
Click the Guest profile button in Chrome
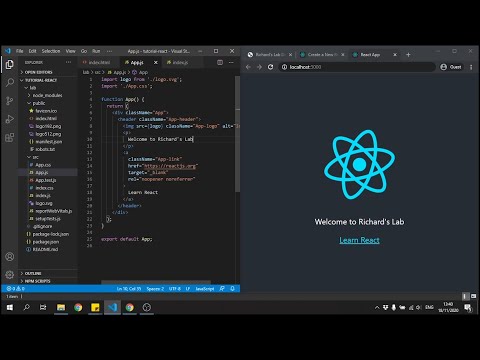451,67
